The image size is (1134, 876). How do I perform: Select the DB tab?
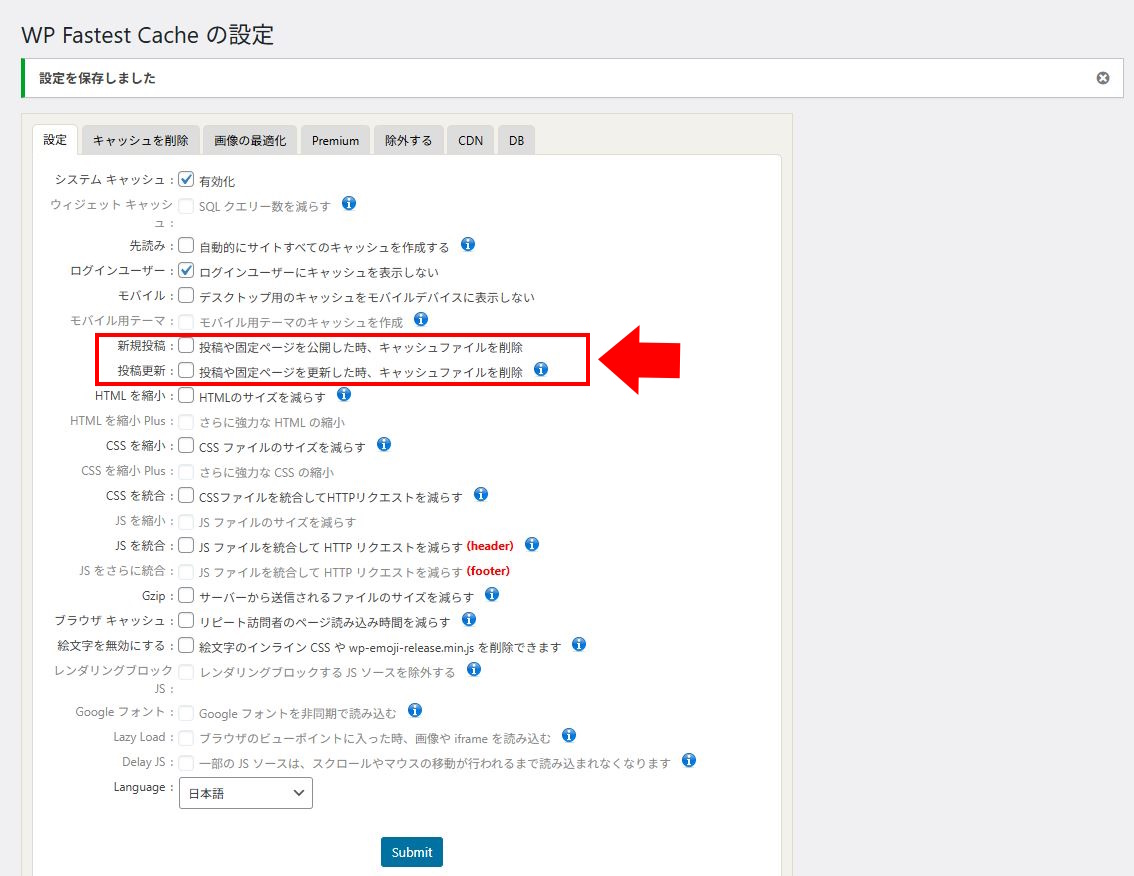[516, 140]
